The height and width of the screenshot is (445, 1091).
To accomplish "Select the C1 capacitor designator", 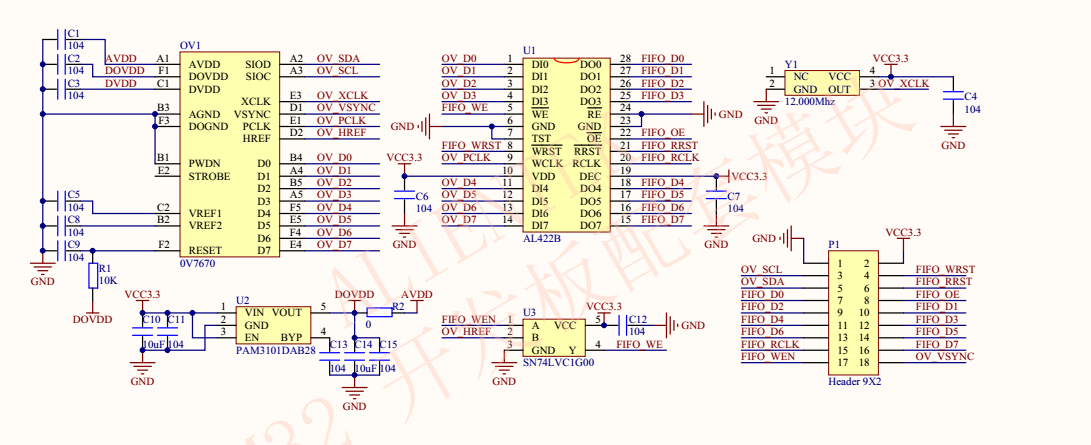I will click(x=73, y=33).
